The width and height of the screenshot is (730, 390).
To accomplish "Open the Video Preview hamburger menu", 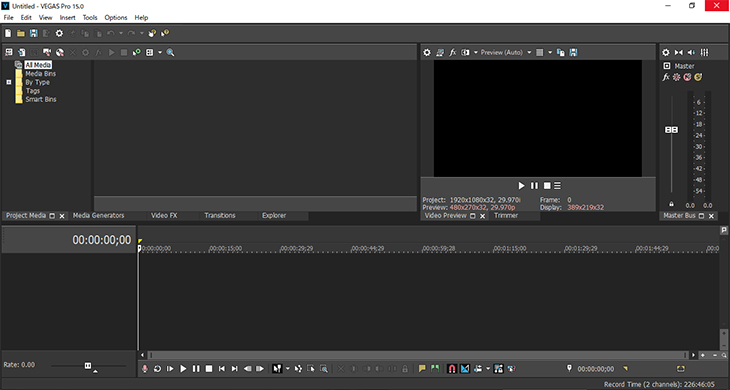I will click(x=557, y=186).
